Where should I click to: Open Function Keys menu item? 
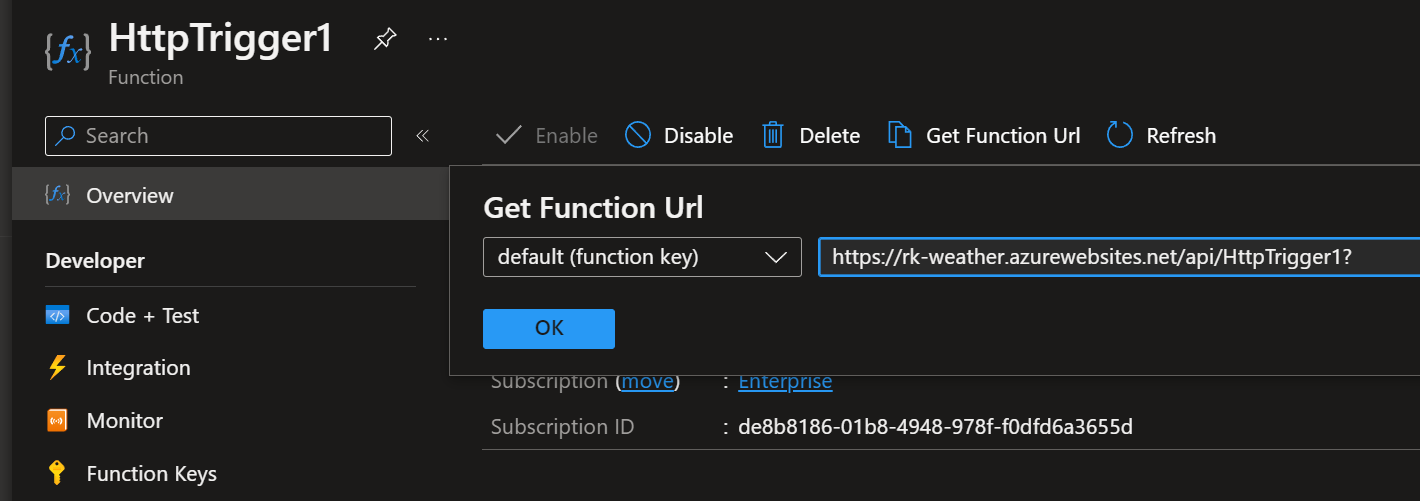[x=152, y=473]
